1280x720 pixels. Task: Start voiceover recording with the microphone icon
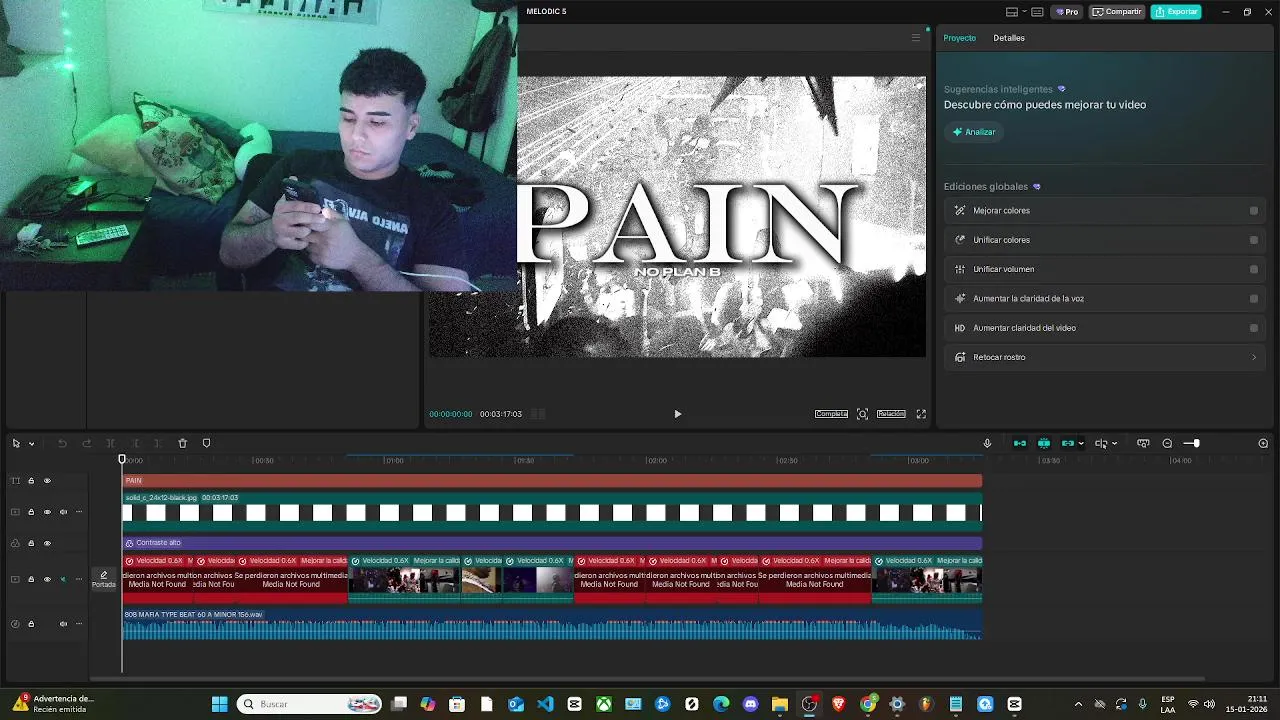point(987,443)
